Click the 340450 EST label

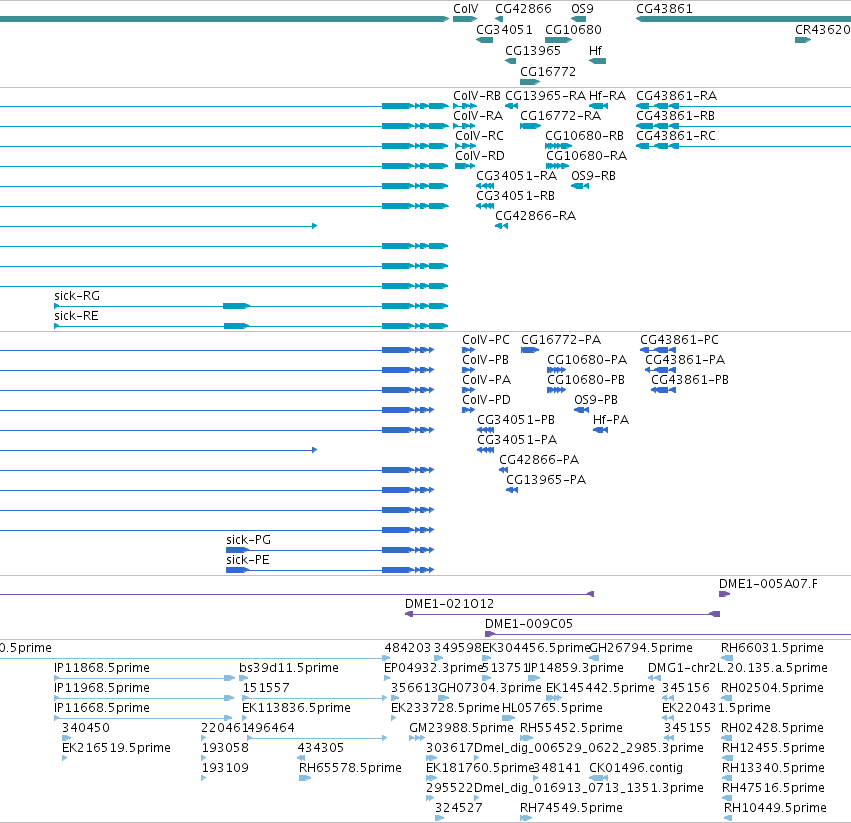86,728
